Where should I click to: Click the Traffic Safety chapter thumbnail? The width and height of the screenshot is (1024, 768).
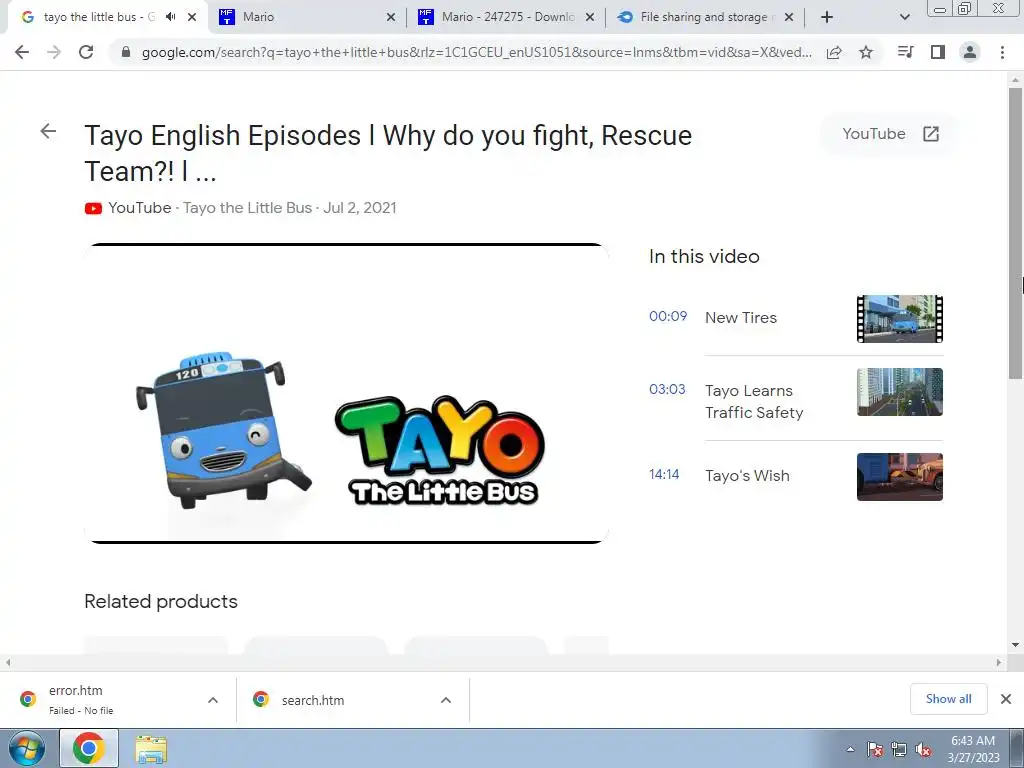[x=900, y=392]
